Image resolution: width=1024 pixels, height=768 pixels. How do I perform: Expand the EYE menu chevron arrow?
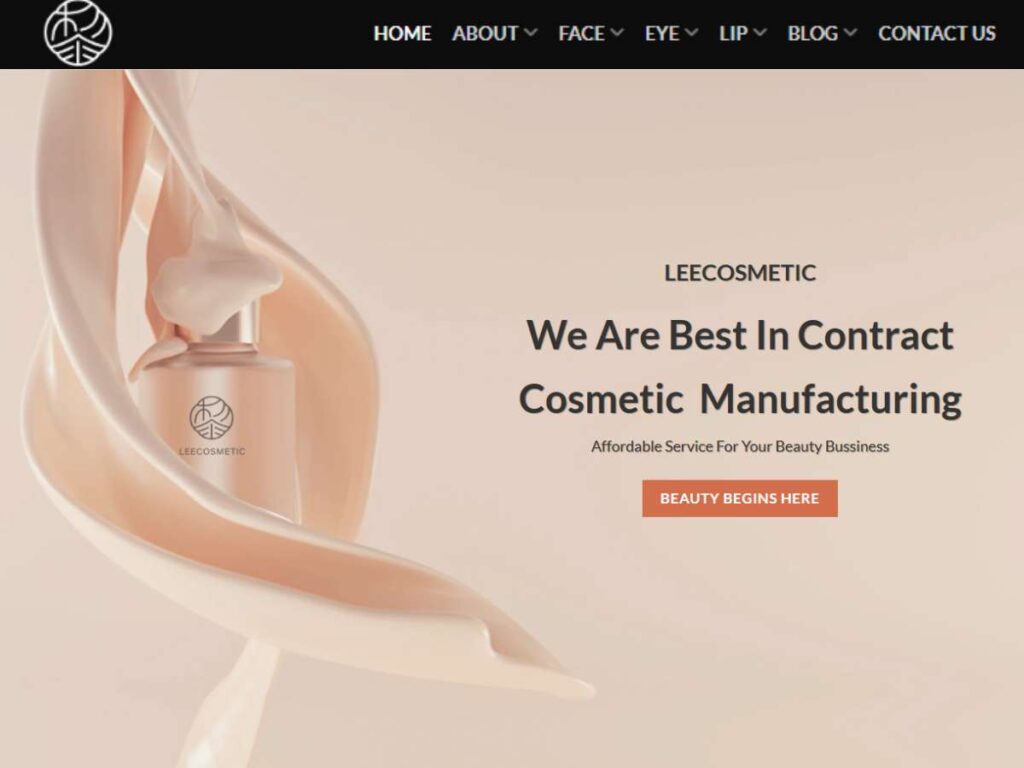(692, 33)
